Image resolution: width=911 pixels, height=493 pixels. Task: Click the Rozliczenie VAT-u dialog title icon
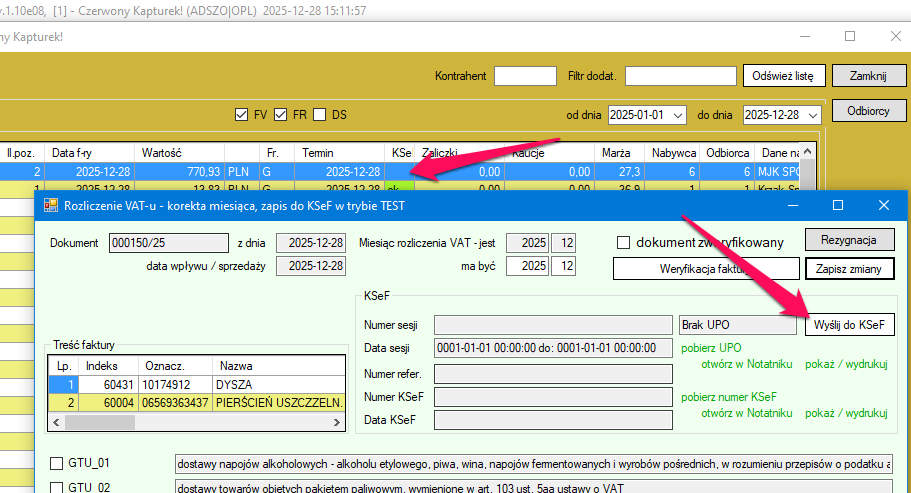(x=52, y=206)
